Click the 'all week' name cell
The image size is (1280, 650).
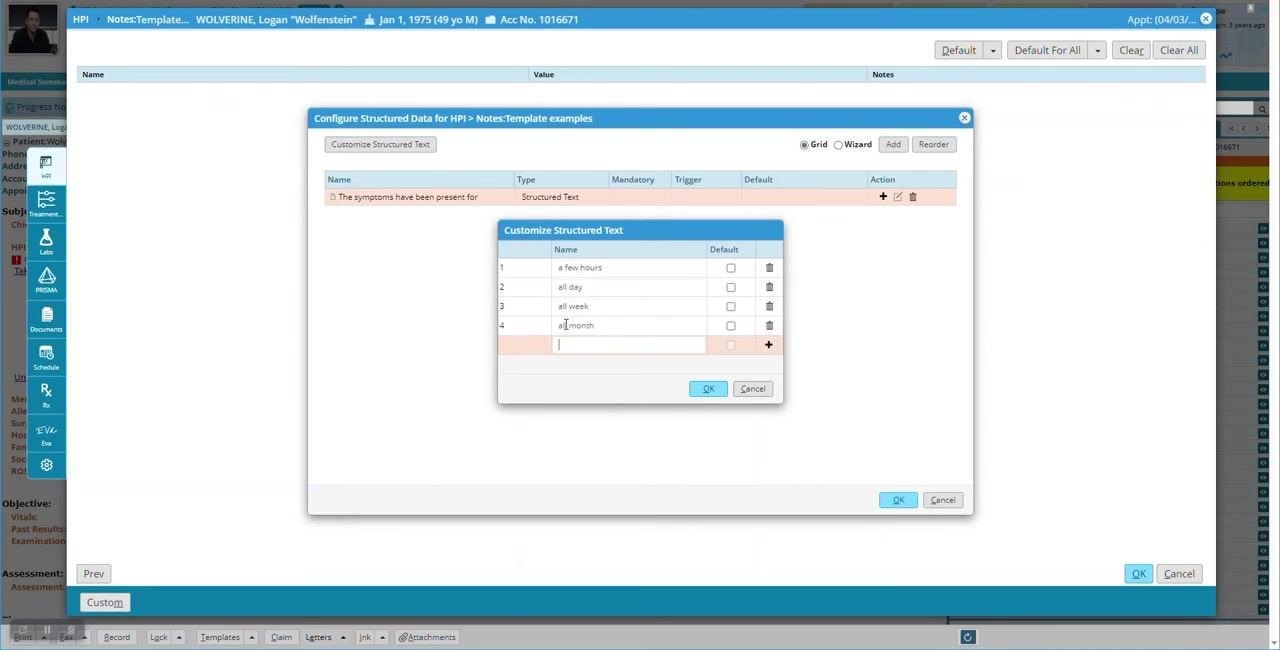pyautogui.click(x=630, y=306)
